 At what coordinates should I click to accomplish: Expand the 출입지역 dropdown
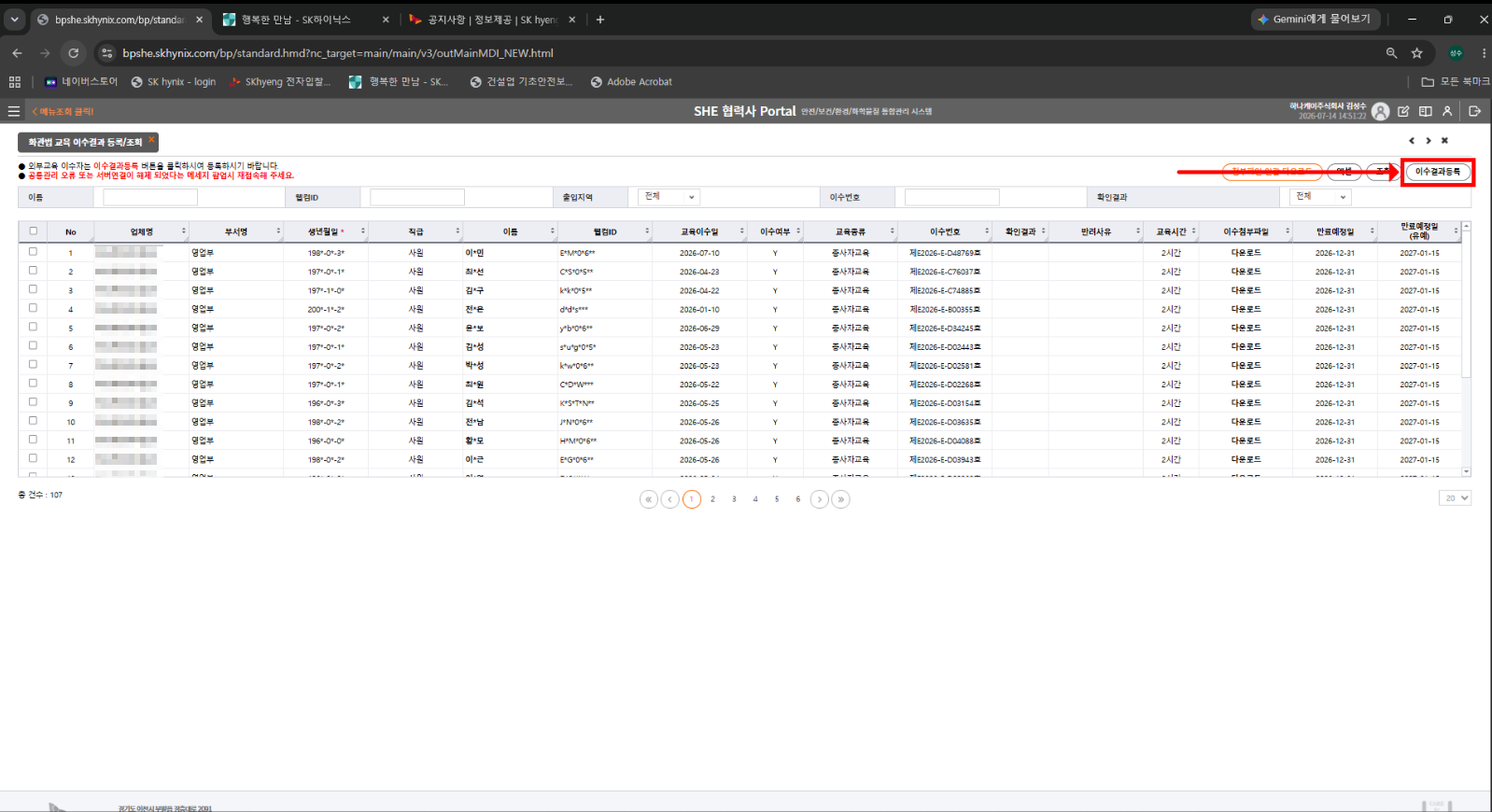coord(669,197)
